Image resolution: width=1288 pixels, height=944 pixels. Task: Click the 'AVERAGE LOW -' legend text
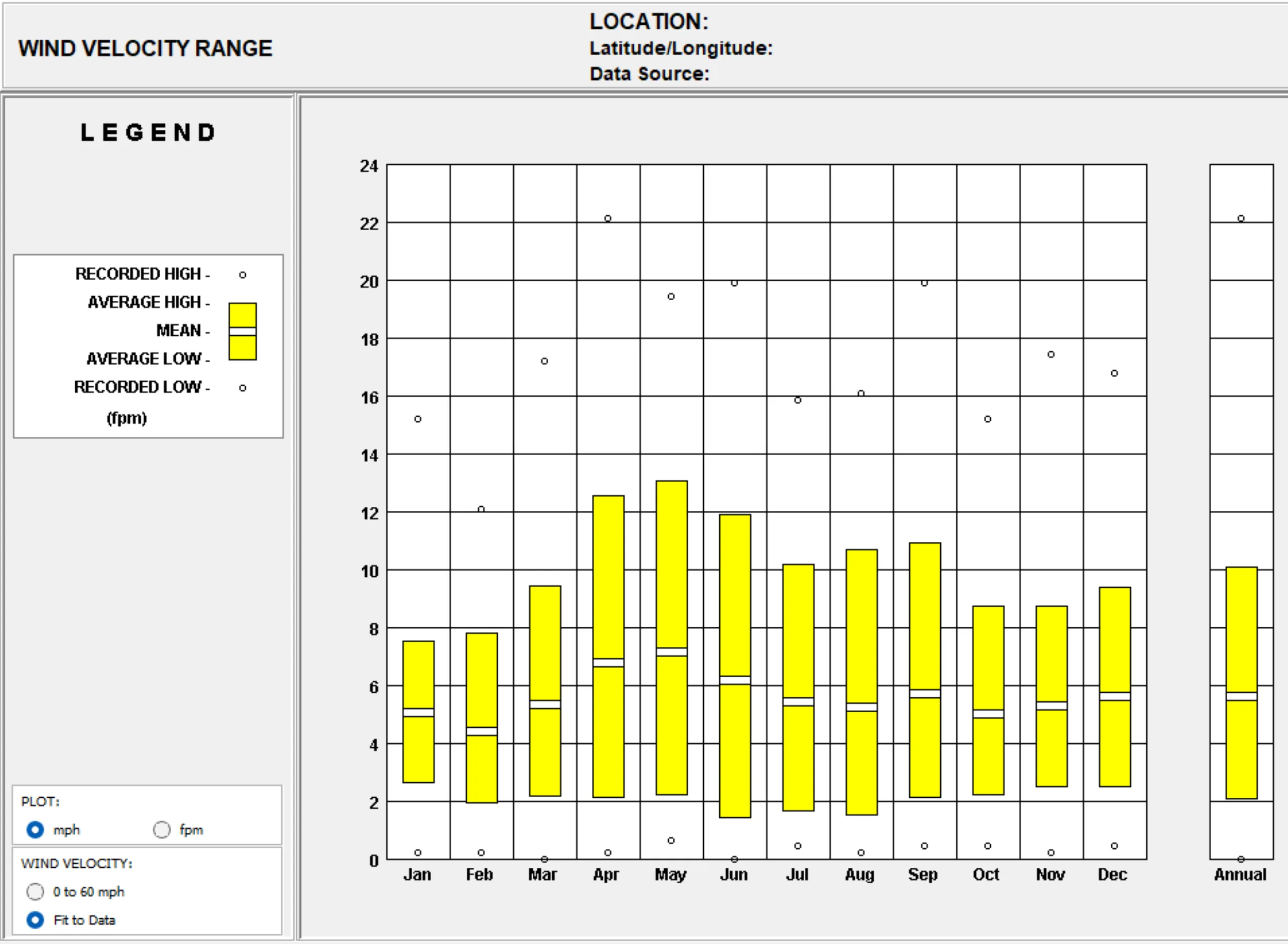pos(148,358)
